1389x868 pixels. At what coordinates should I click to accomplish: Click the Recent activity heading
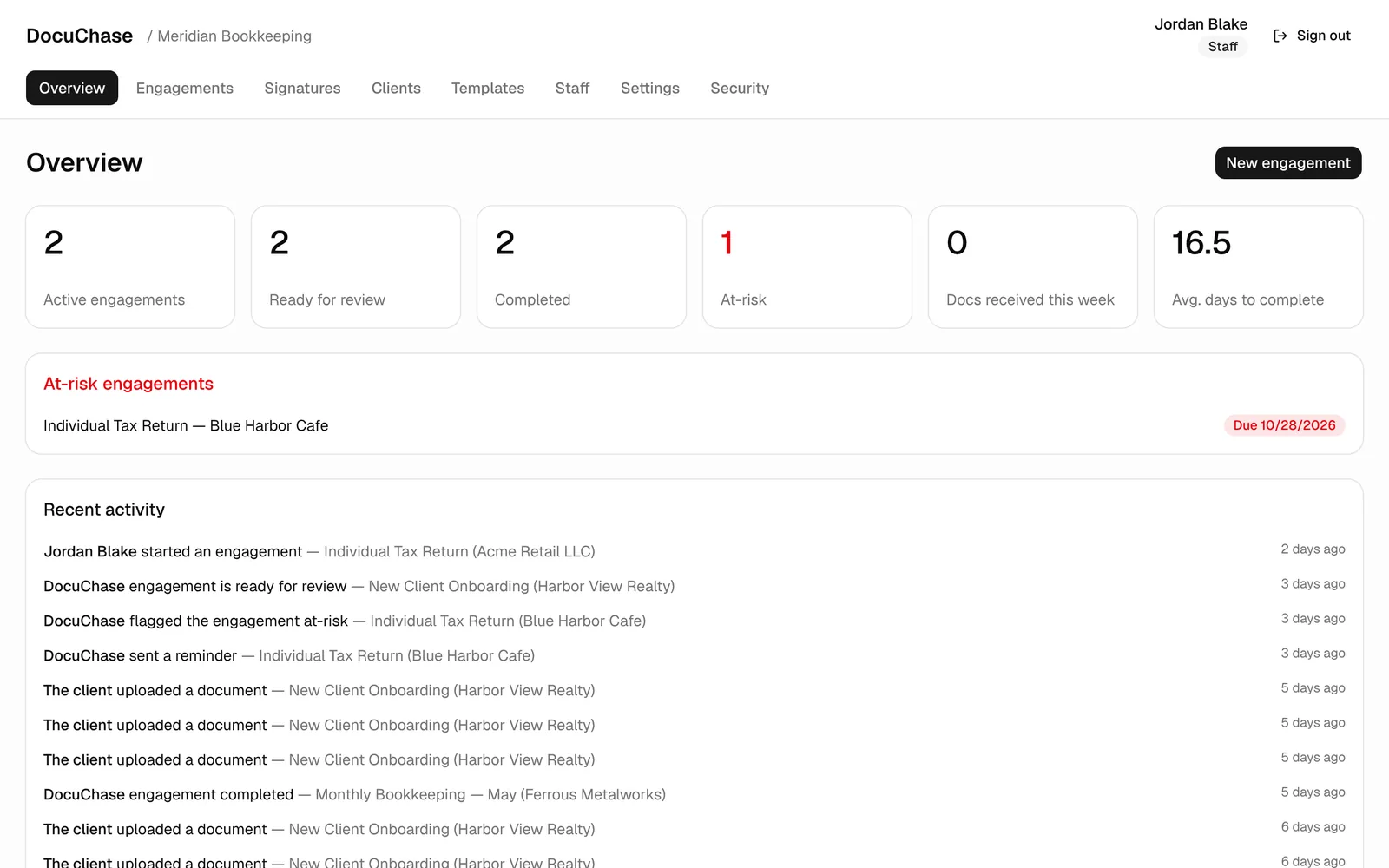(104, 510)
